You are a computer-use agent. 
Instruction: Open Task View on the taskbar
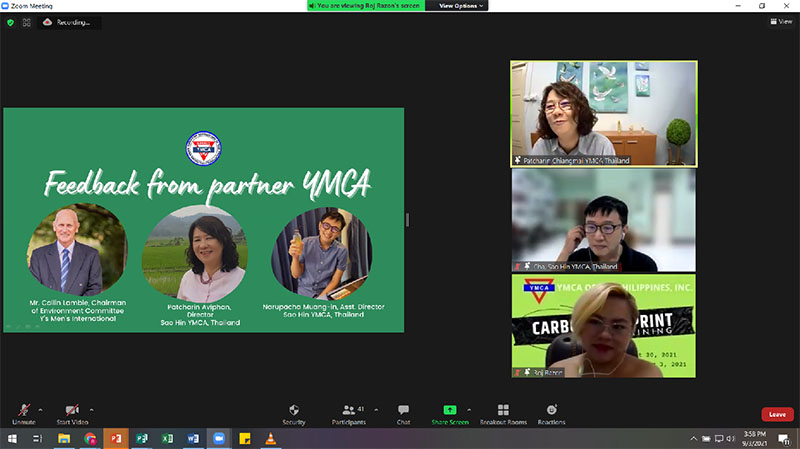pos(38,438)
